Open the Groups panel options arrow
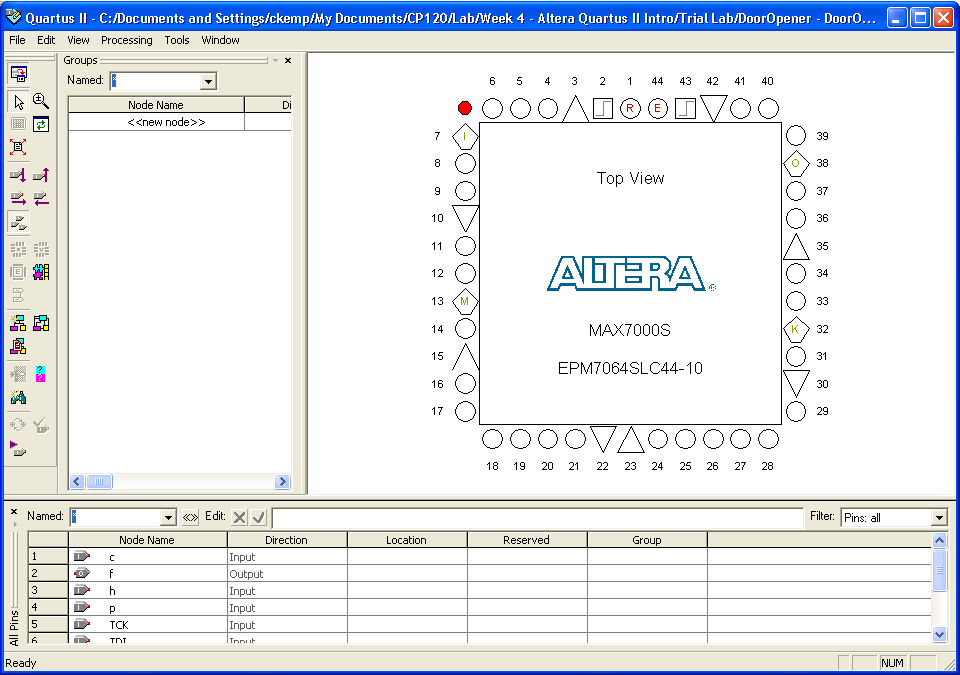960x675 pixels. (276, 60)
